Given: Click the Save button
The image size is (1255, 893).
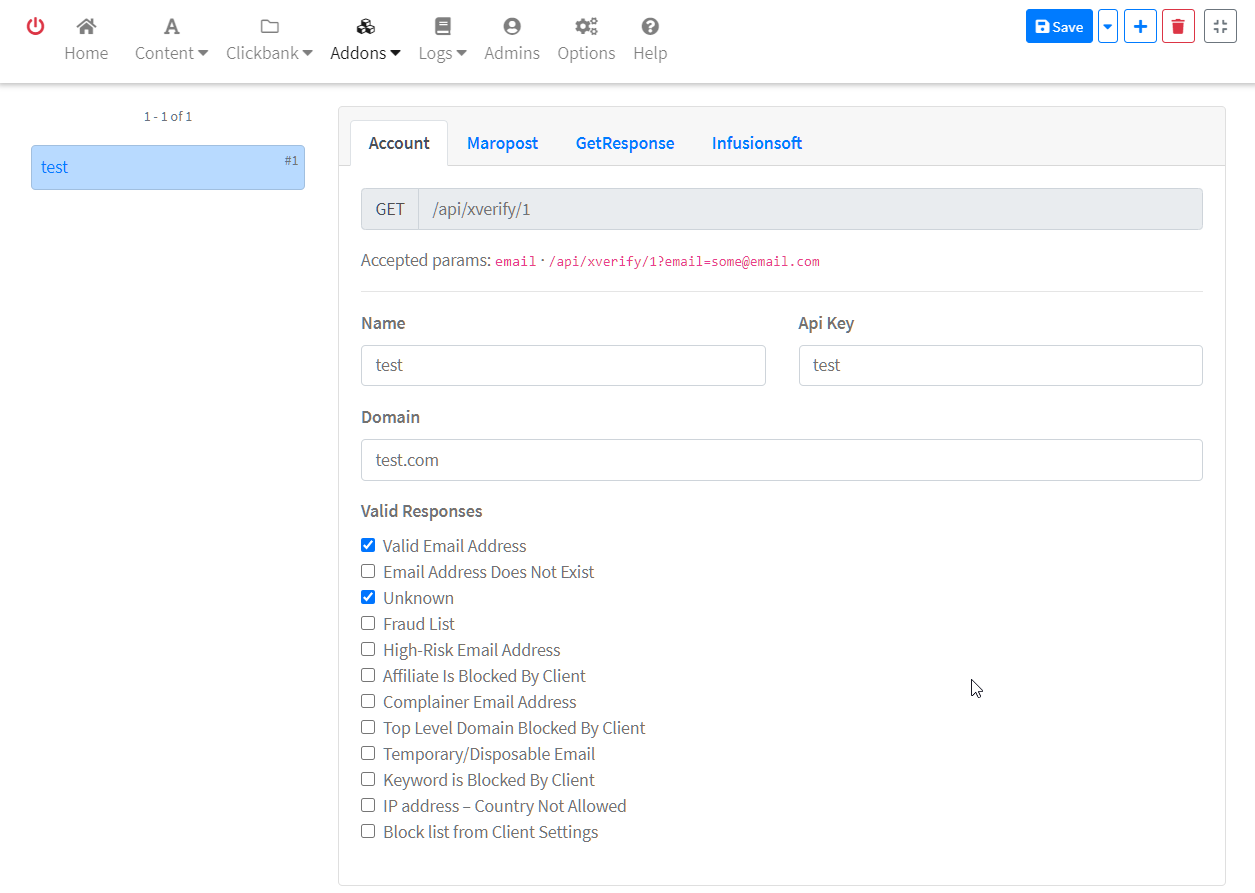Looking at the screenshot, I should [1059, 27].
